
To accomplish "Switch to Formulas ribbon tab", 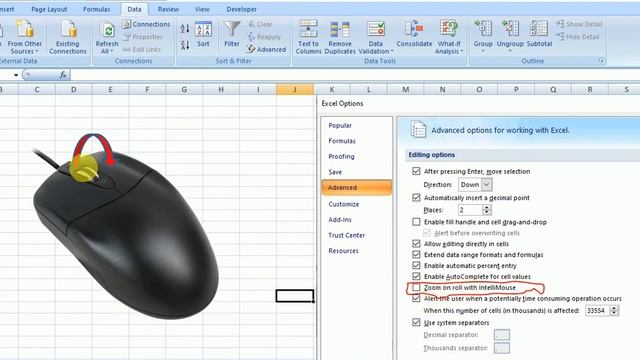I will tap(96, 9).
